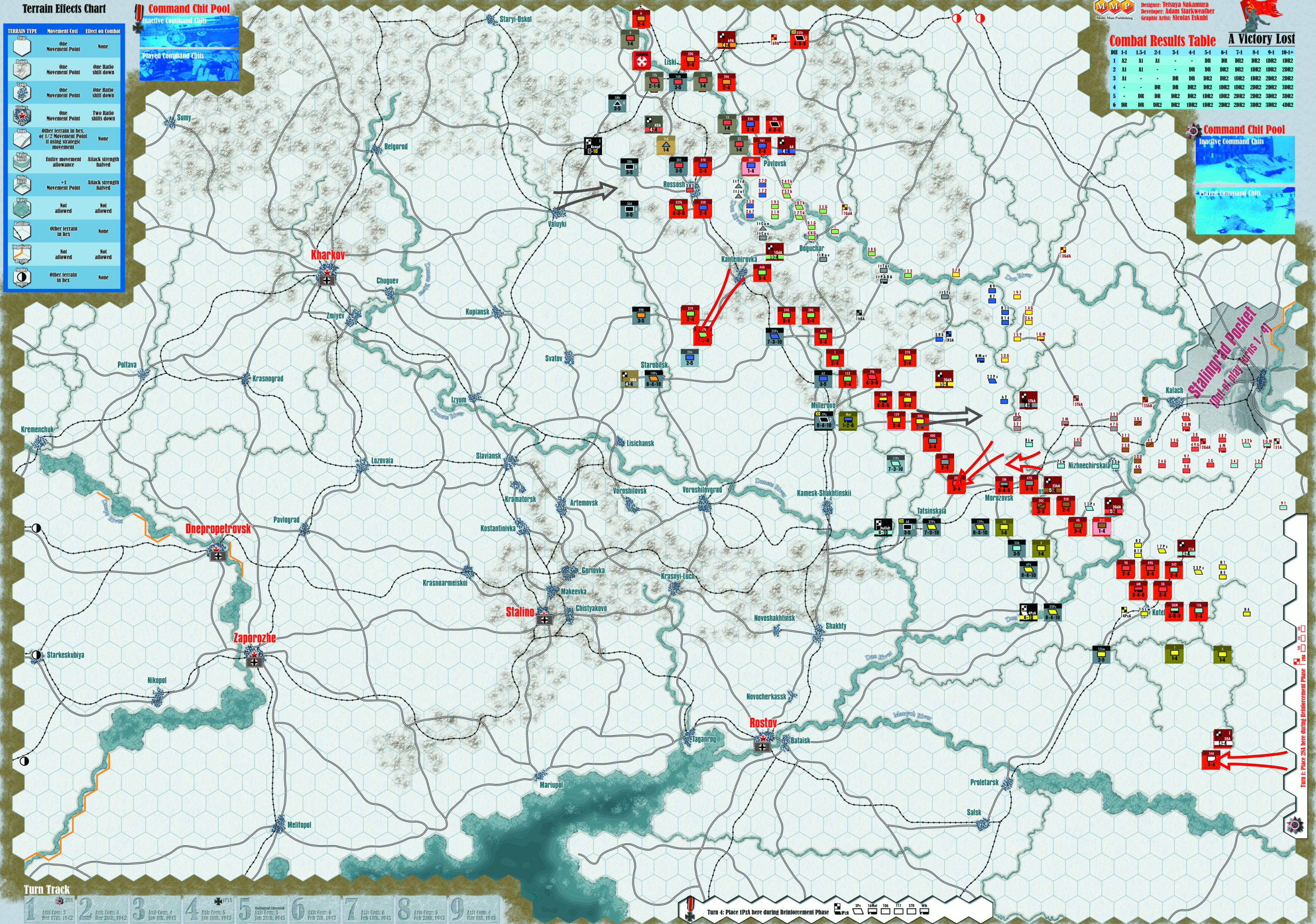
Task: Click the Morozovsk town label
Action: tap(999, 498)
